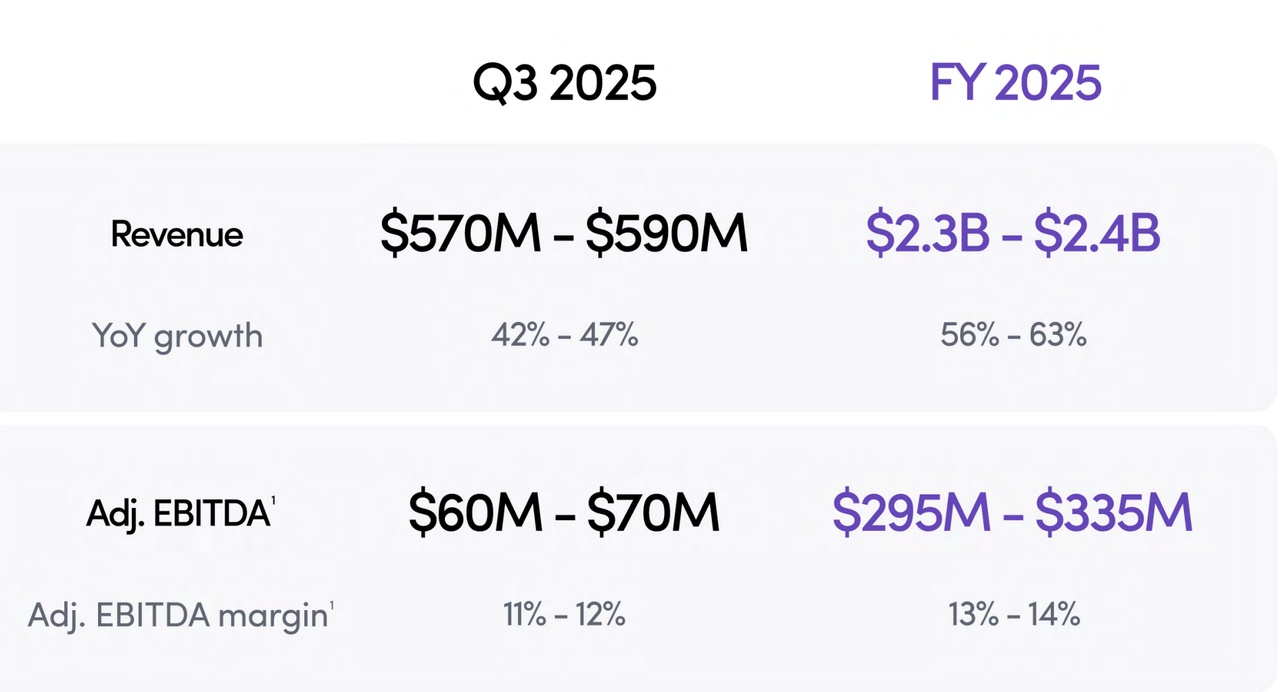Click the $70M Q3 EBITDA figure
1280x692 pixels.
point(653,513)
